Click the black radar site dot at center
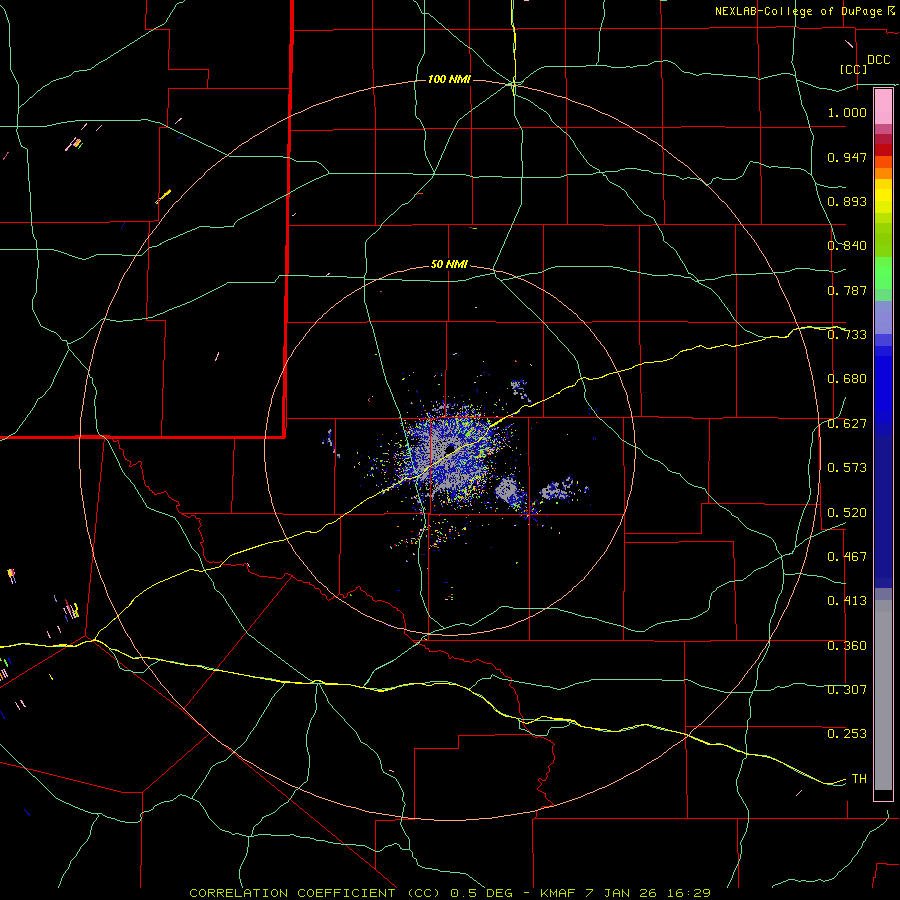The width and height of the screenshot is (900, 900). 451,448
